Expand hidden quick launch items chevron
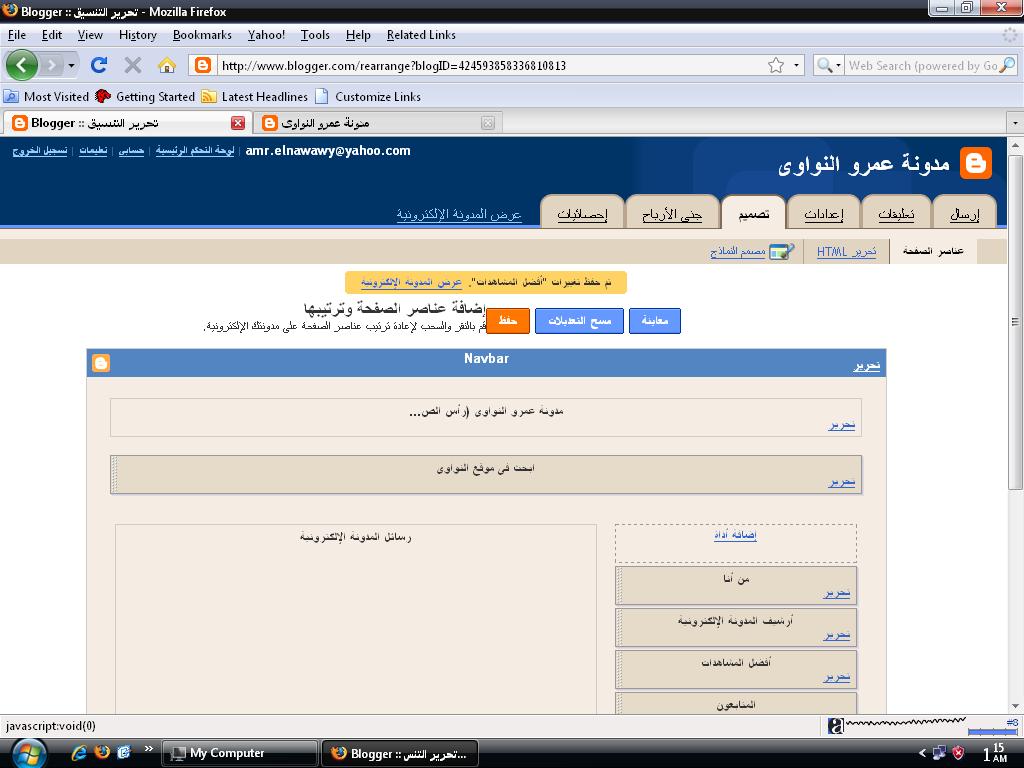1024x768 pixels. (x=149, y=748)
